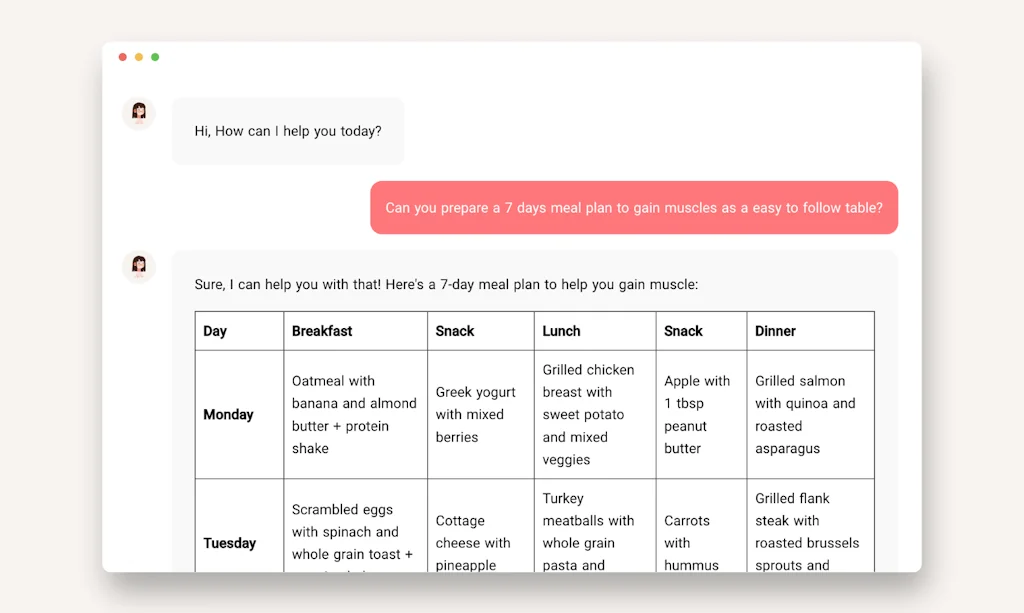Click the apple with peanut butter snack cell
This screenshot has width=1024, height=613.
(x=701, y=414)
